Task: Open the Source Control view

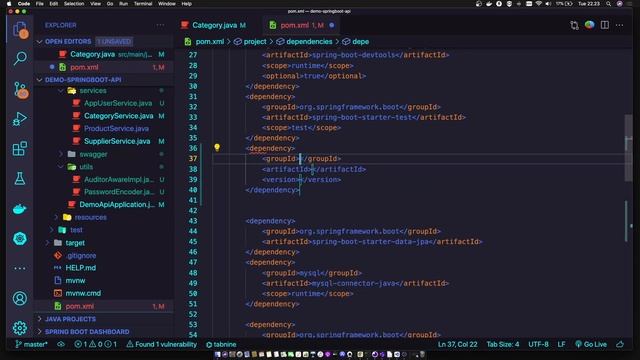Action: click(x=20, y=90)
